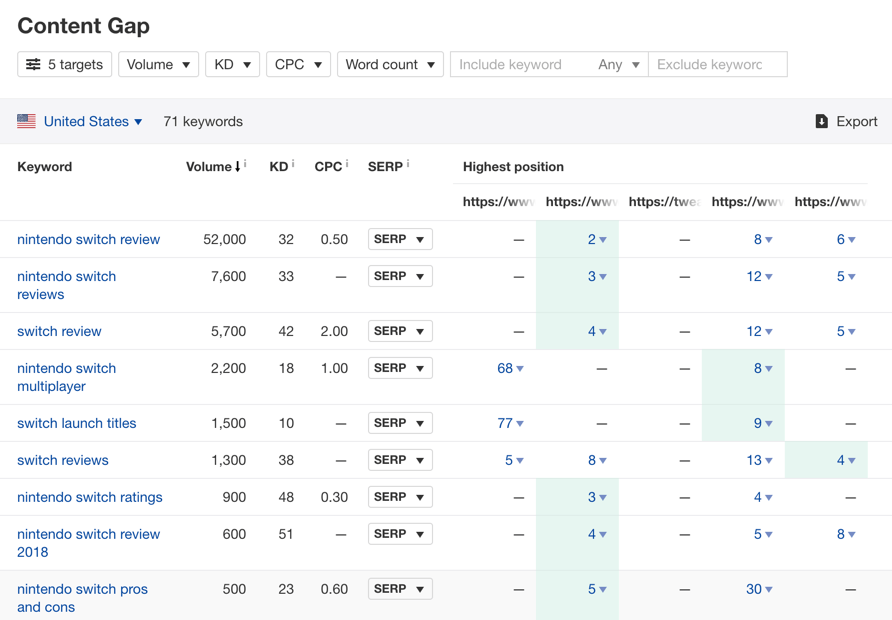Expand SERP for switch launch titles

tap(400, 423)
